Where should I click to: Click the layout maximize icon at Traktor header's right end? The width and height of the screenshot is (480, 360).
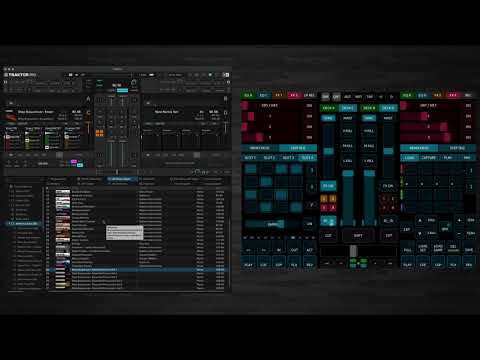226,75
